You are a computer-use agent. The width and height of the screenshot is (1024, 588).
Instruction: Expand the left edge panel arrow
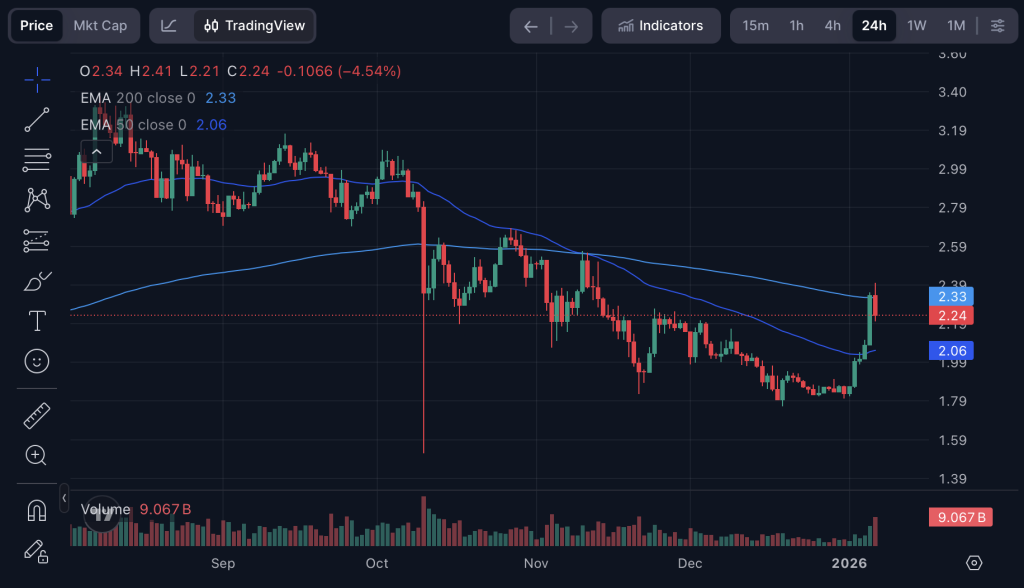(x=63, y=497)
